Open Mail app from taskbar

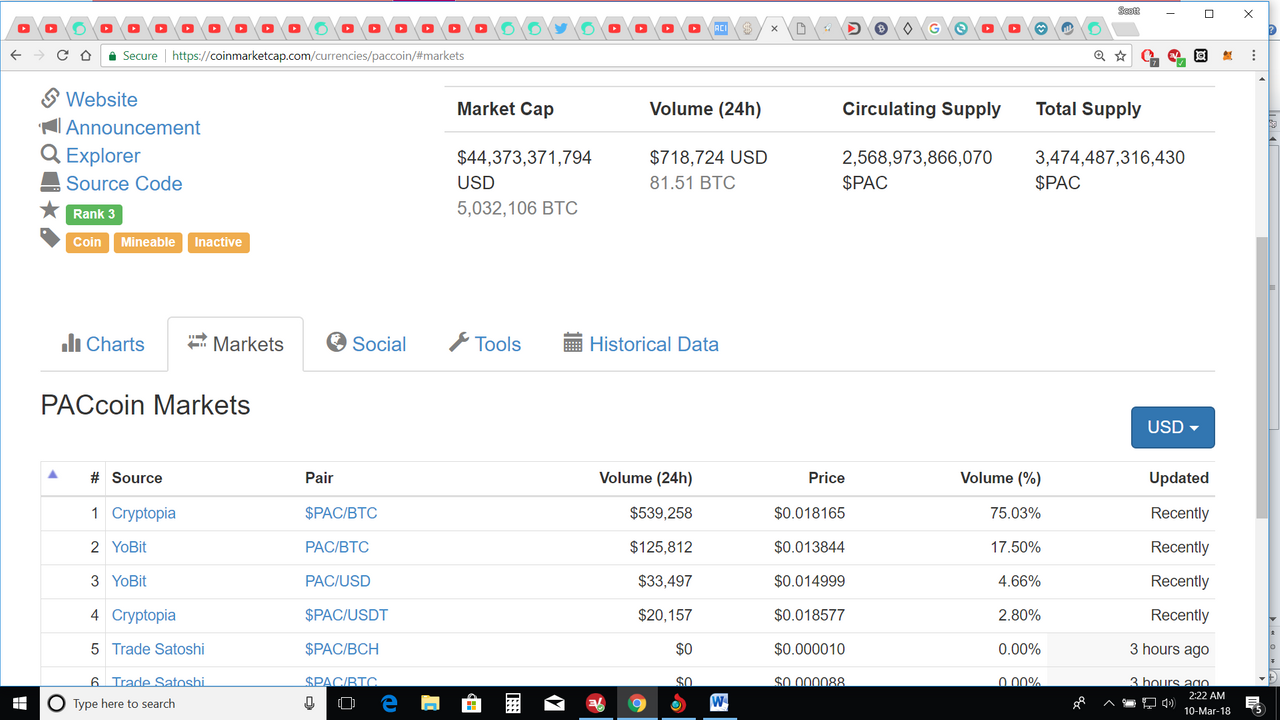[x=554, y=703]
